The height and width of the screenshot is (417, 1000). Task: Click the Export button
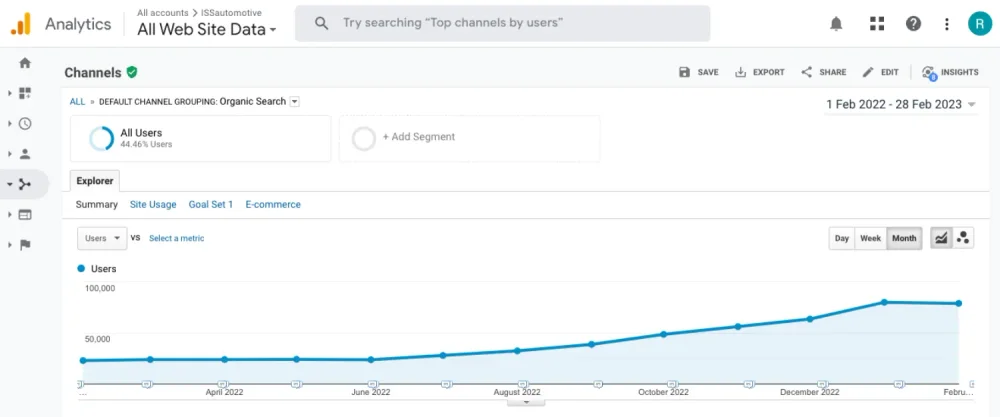[760, 72]
